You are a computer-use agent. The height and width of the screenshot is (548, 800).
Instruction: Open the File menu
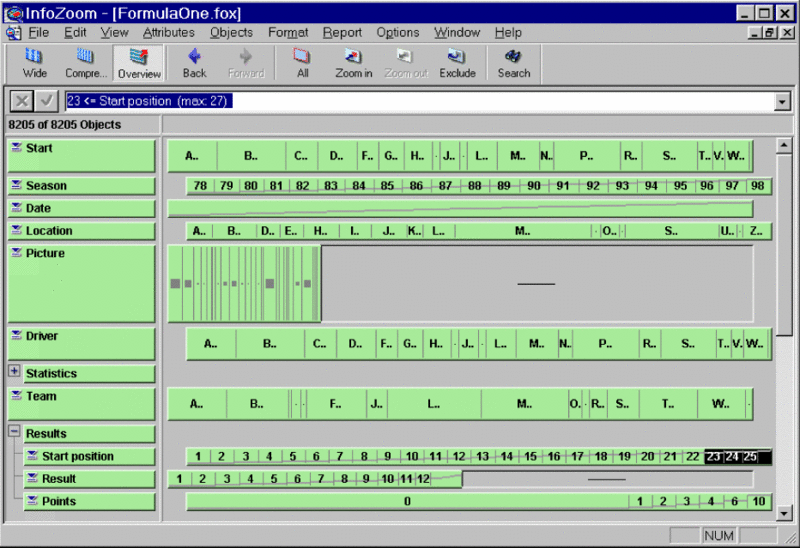click(x=38, y=33)
